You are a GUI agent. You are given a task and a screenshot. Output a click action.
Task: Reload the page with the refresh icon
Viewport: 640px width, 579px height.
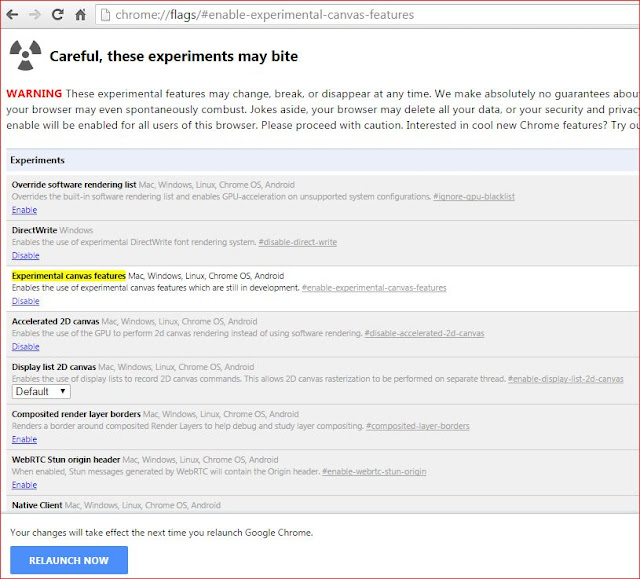click(57, 15)
